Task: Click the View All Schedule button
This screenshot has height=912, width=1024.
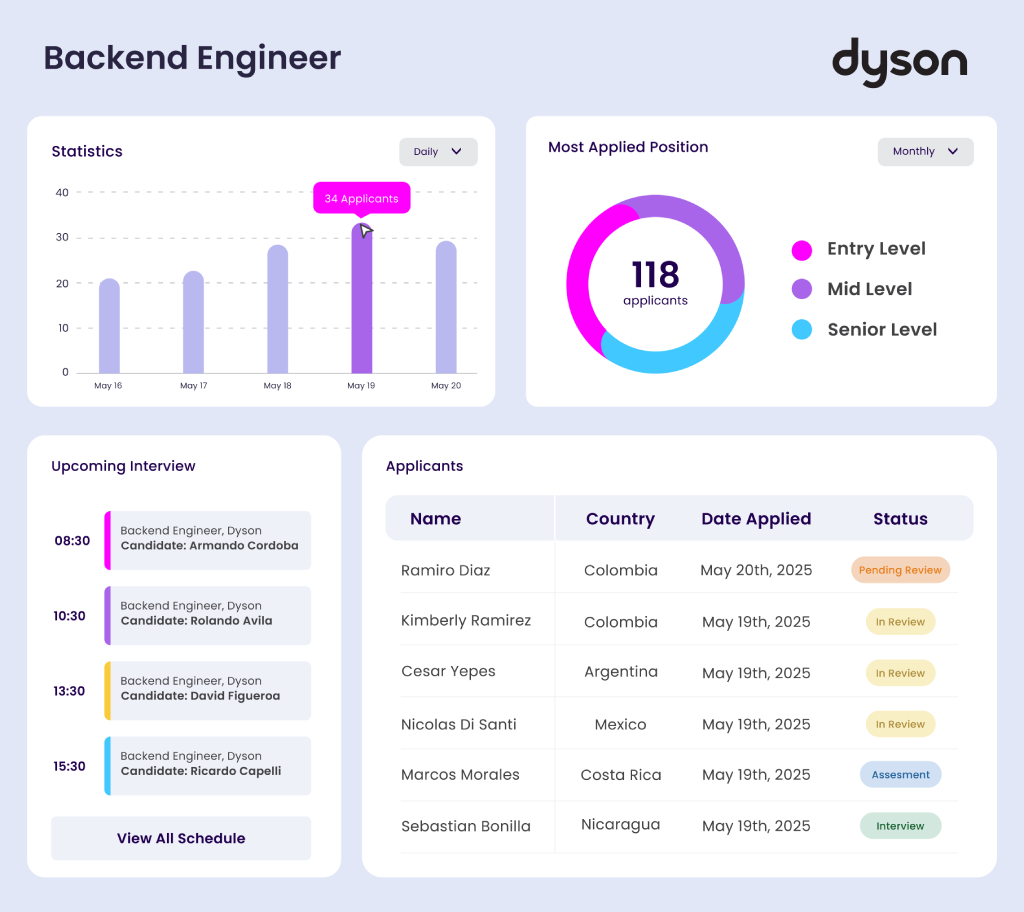Action: pyautogui.click(x=181, y=838)
